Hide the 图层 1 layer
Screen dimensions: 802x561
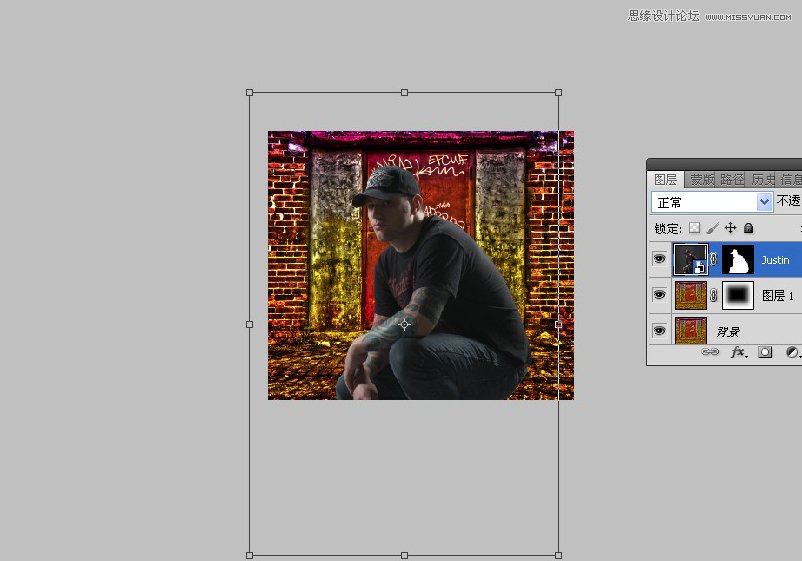click(x=659, y=295)
